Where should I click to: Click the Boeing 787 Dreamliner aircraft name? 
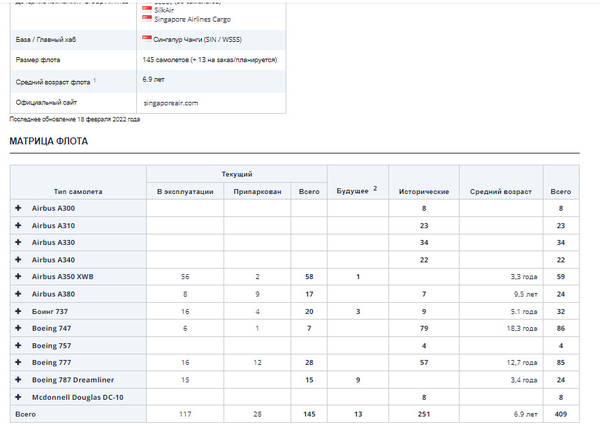click(73, 380)
